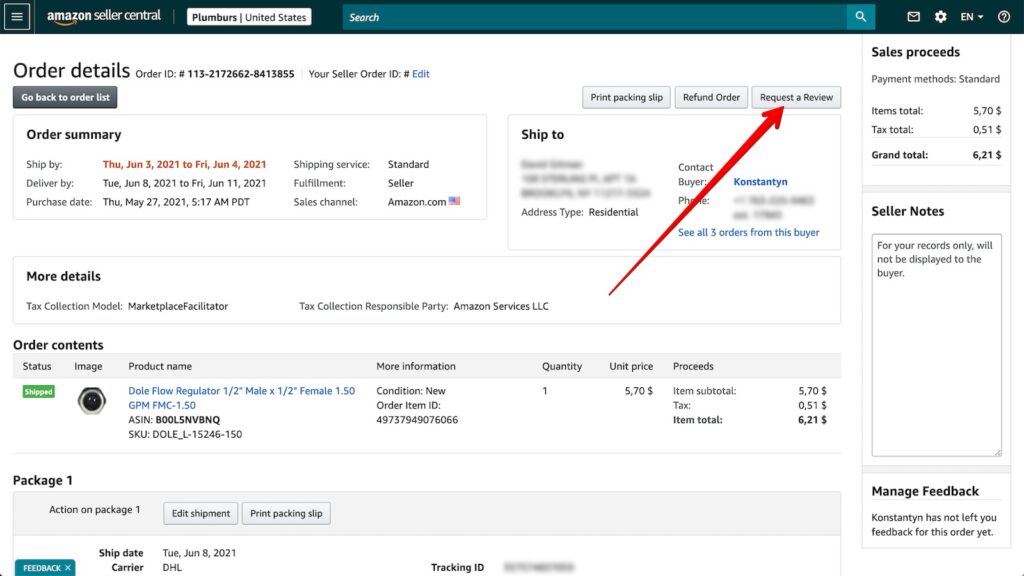
Task: Open the EN language dropdown
Action: click(972, 17)
